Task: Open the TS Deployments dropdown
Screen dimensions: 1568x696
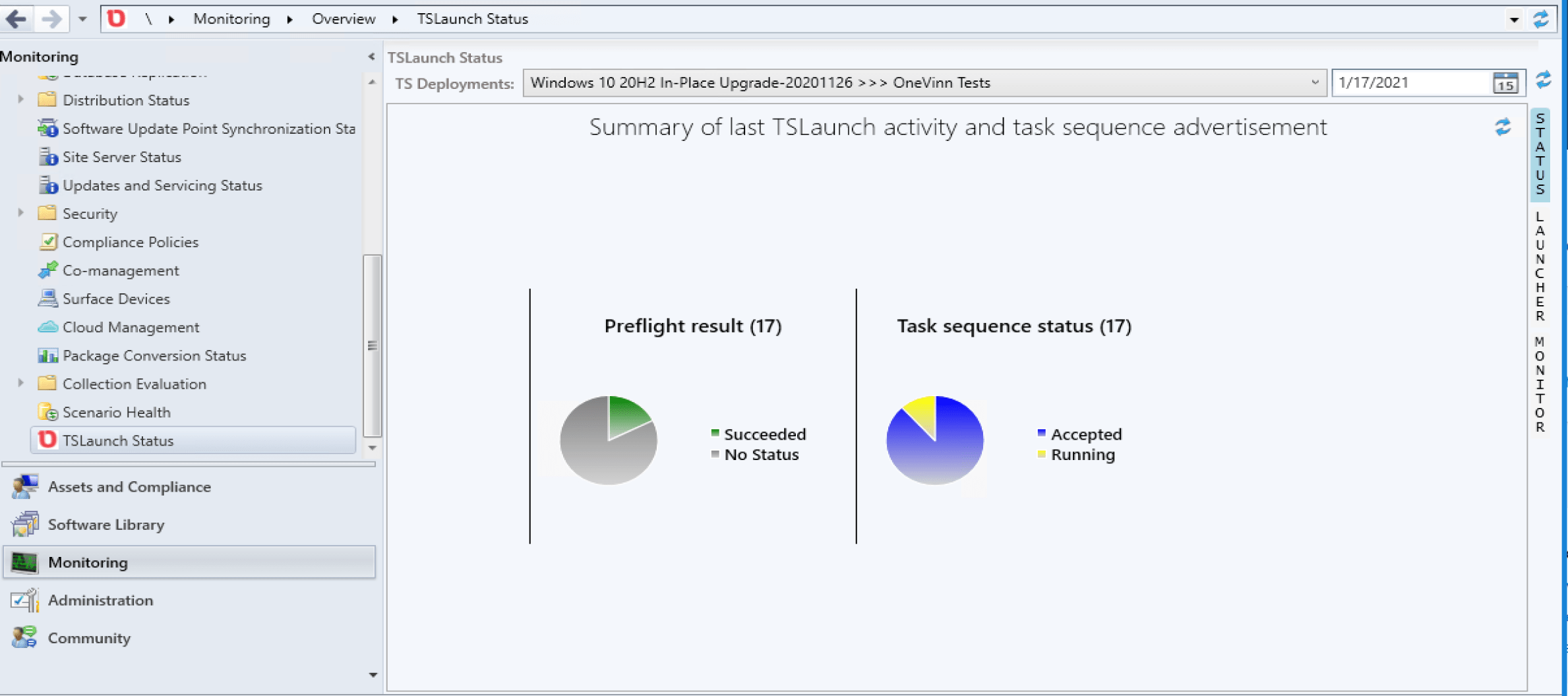Action: point(1314,83)
